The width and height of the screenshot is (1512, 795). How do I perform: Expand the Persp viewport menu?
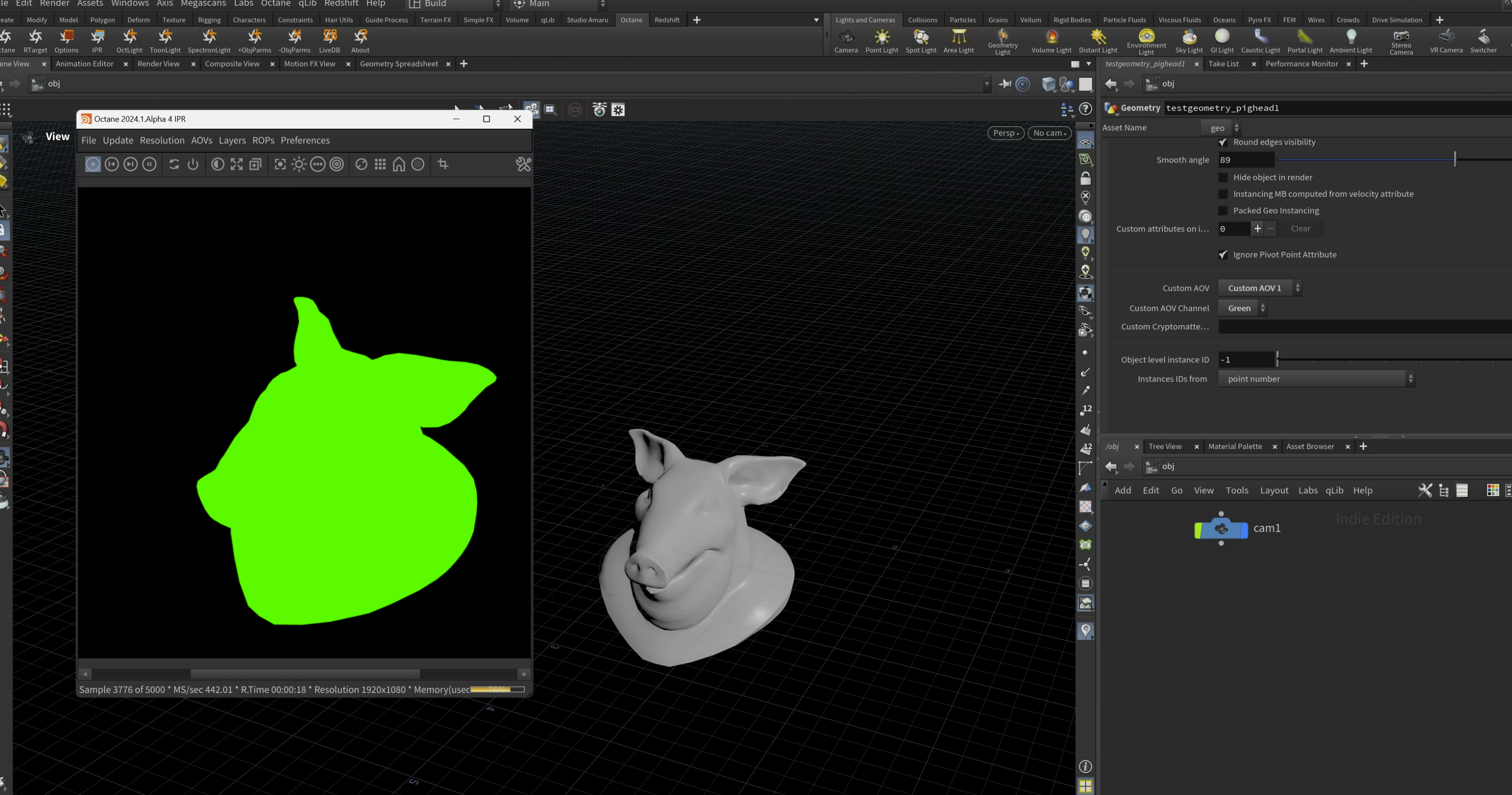coord(1005,133)
